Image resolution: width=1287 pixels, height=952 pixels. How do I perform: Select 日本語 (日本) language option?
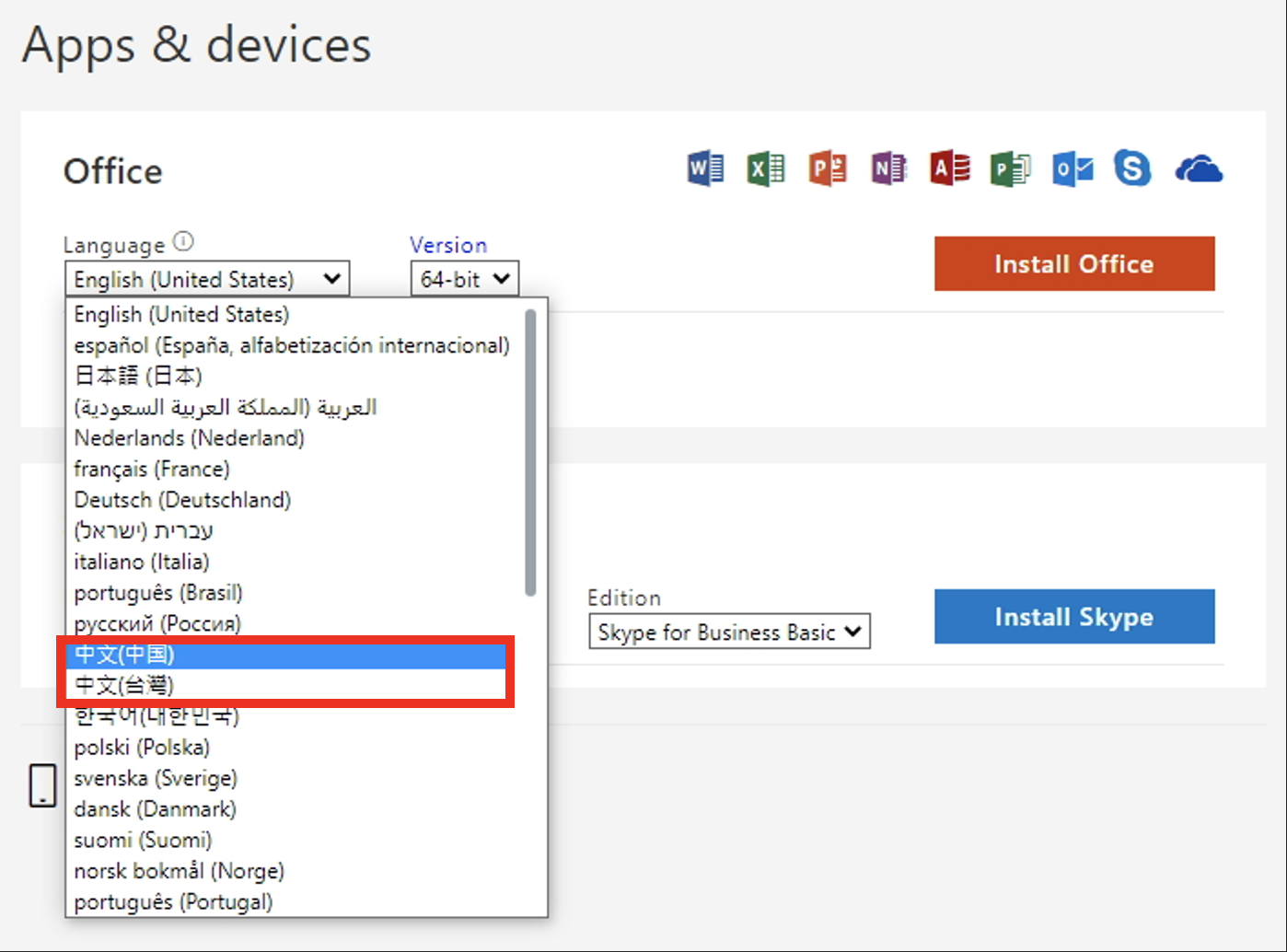295,376
